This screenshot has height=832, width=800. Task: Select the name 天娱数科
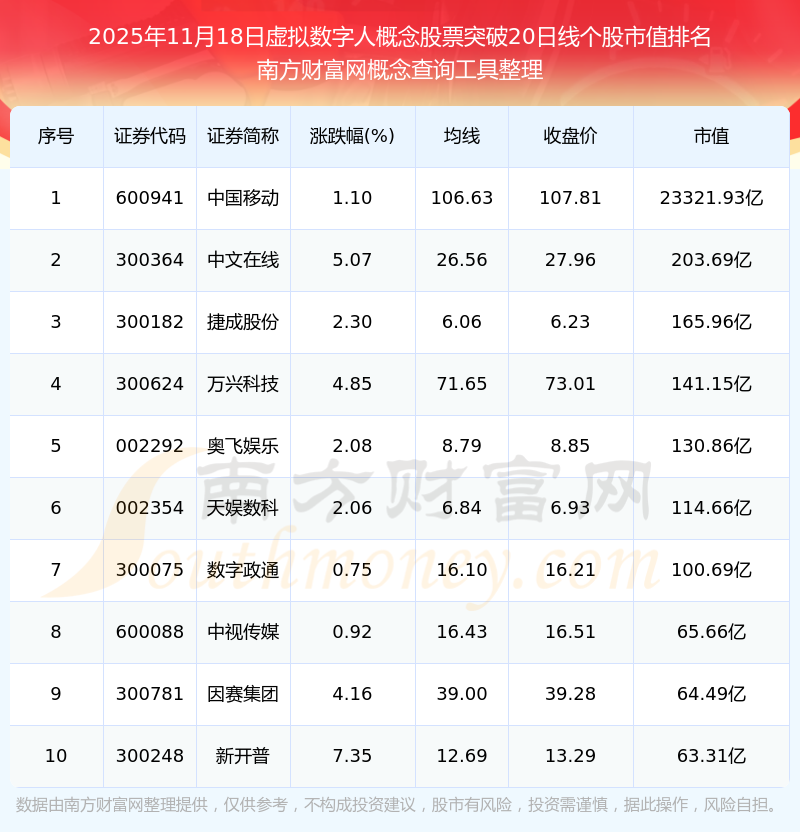(243, 508)
